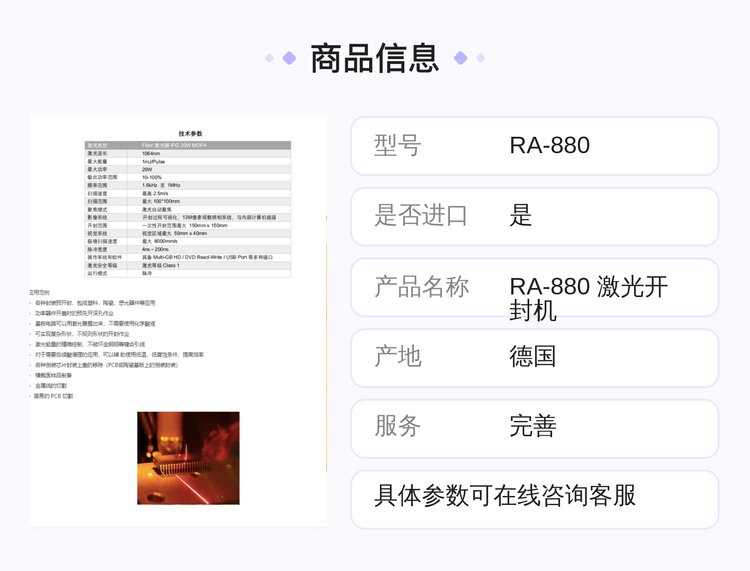Select the 完善 service value

point(532,426)
